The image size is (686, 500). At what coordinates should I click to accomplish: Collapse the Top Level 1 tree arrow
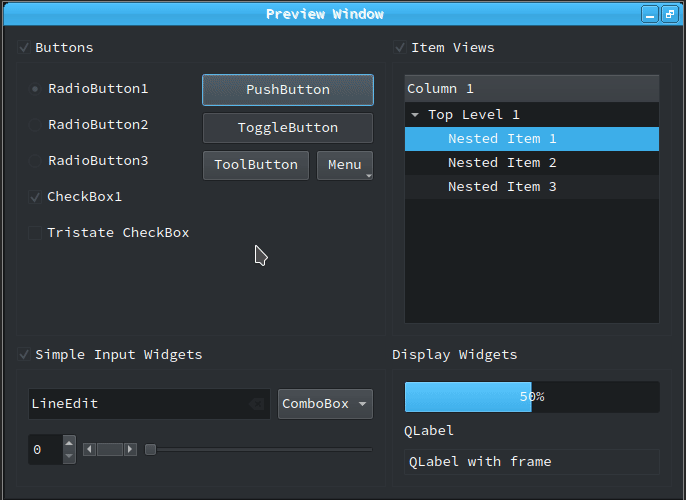coord(415,115)
